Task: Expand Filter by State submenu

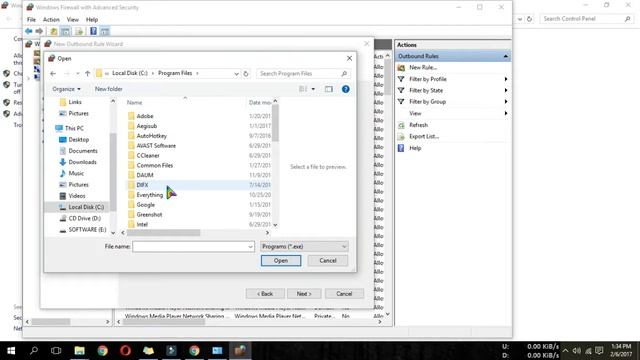Action: [506, 90]
